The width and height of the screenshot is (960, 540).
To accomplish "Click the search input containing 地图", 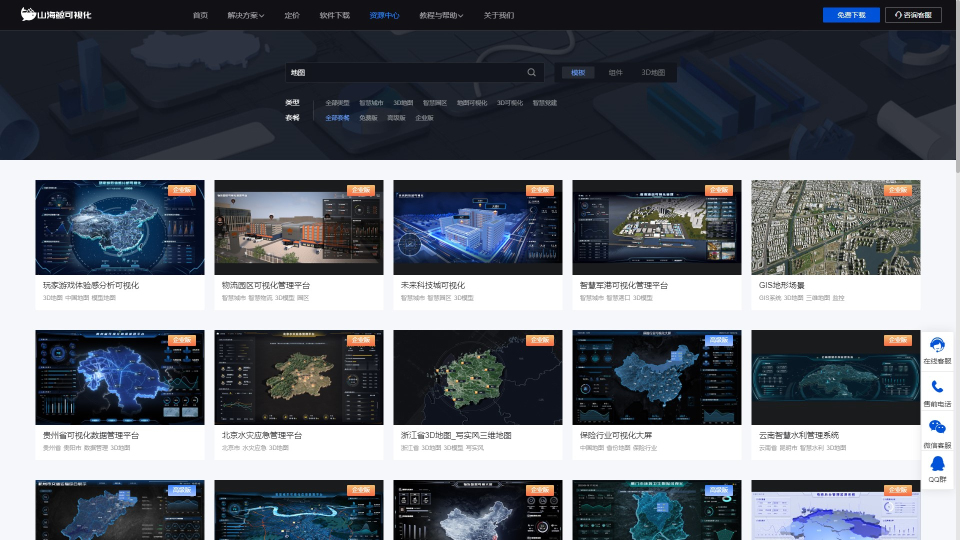I will [x=405, y=73].
